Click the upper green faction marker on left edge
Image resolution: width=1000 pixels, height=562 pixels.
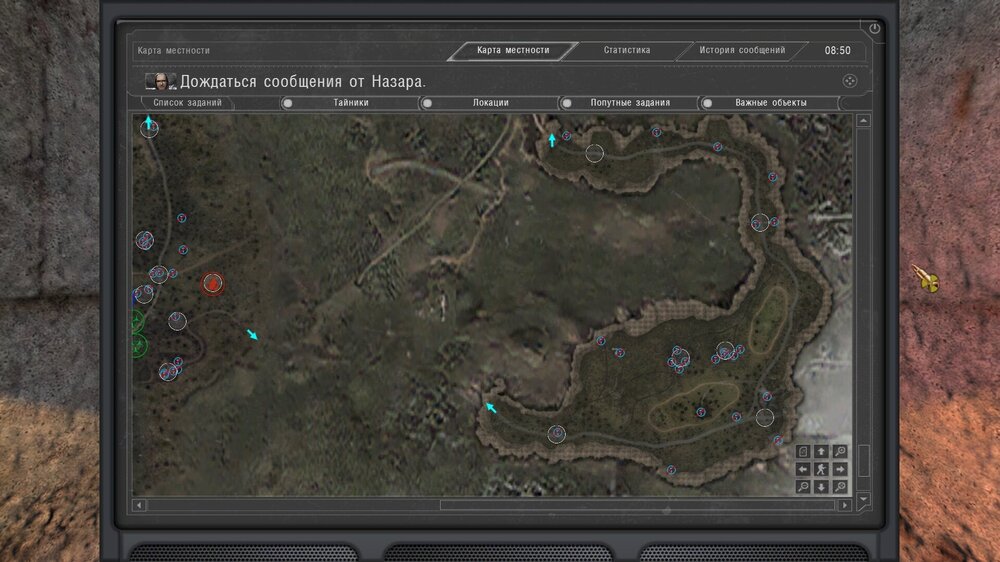[x=138, y=321]
